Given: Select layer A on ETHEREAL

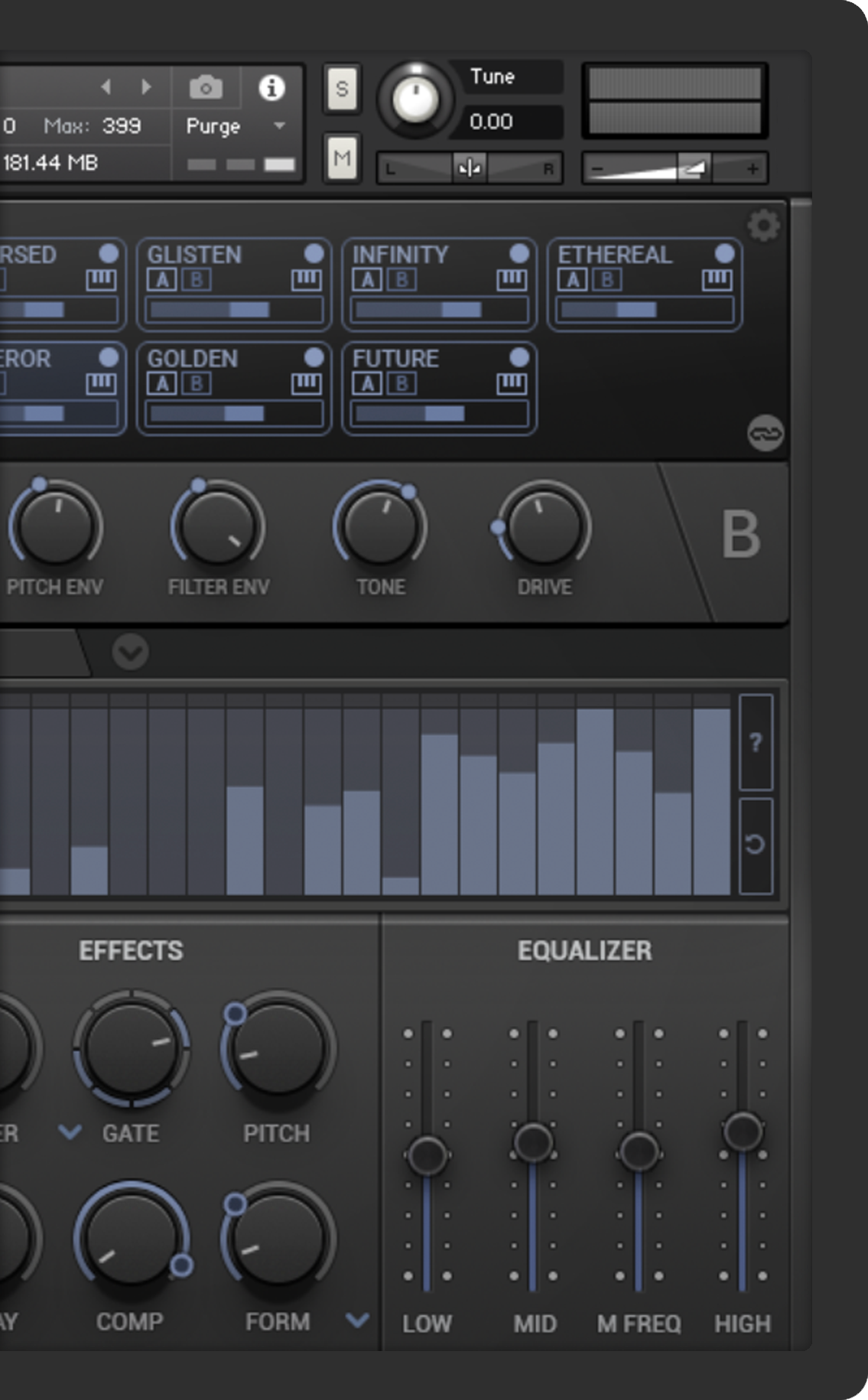Looking at the screenshot, I should pos(573,280).
